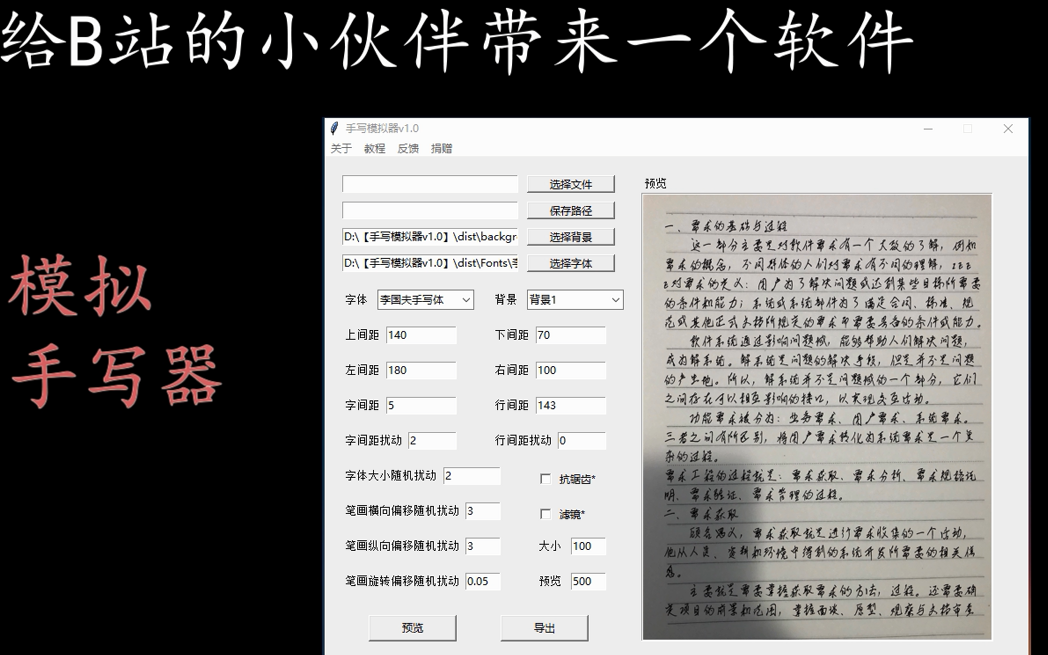Click the 预览 button at bottom
Screen dimensions: 1048x655
coord(412,628)
